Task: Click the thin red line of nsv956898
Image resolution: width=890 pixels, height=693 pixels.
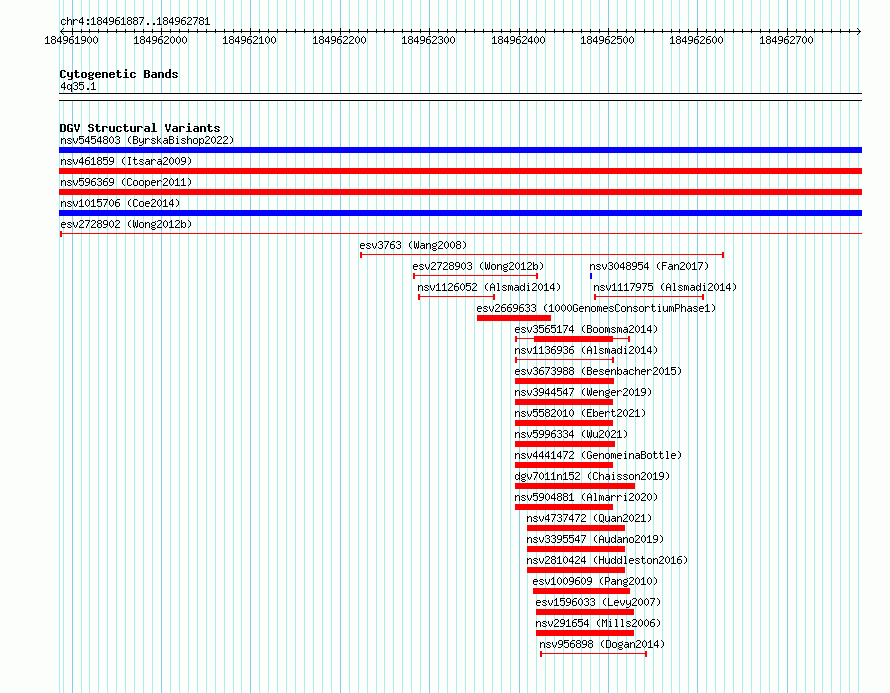Action: [594, 654]
